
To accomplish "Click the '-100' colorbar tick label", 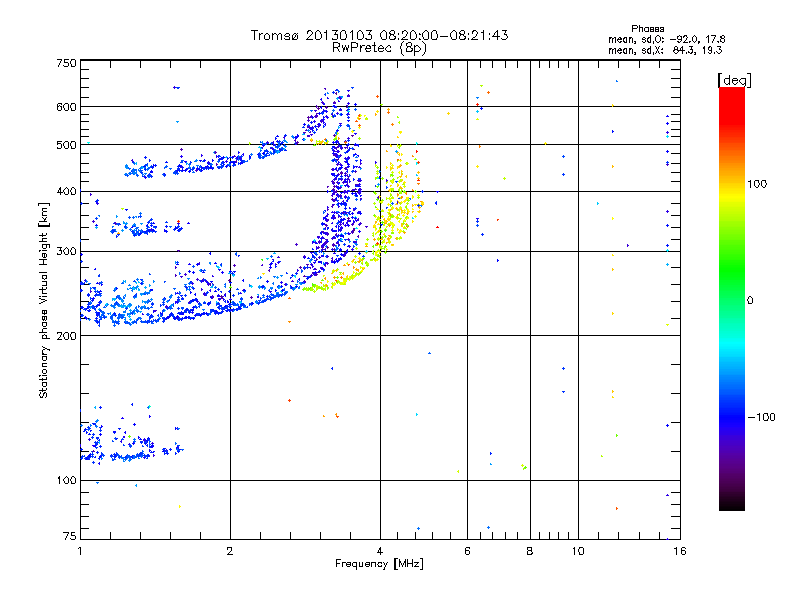I will tap(762, 417).
